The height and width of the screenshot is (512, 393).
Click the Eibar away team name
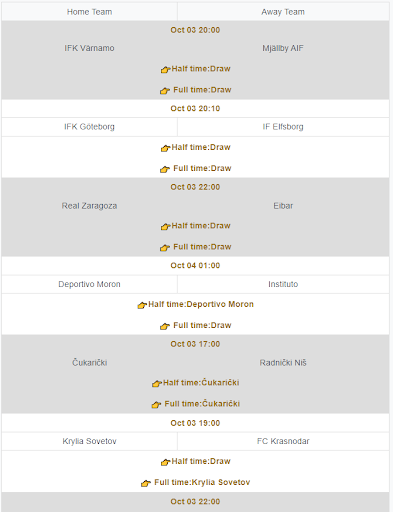pos(283,206)
